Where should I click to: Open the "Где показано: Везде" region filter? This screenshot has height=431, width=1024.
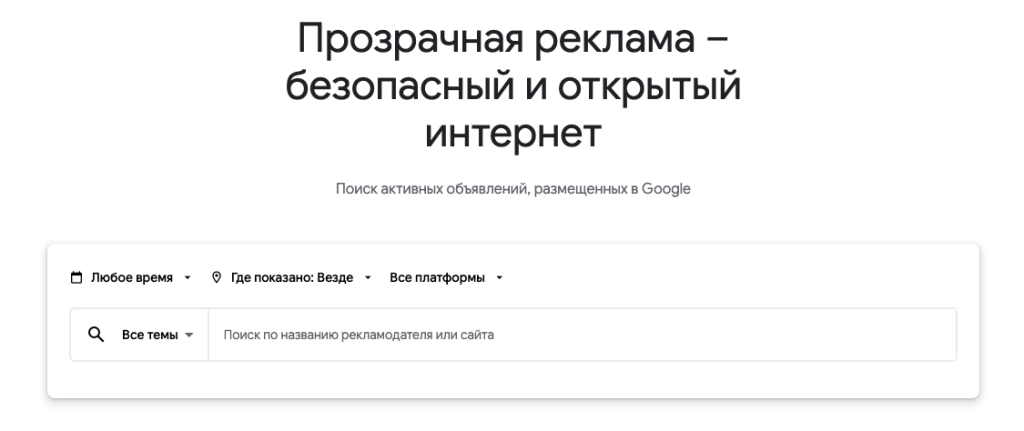pyautogui.click(x=291, y=278)
